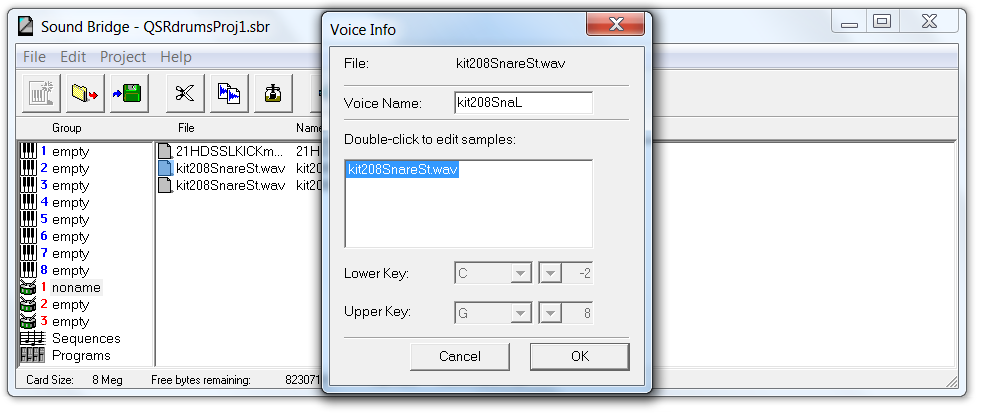
Task: Select the Sequences item in group list
Action: pyautogui.click(x=86, y=339)
